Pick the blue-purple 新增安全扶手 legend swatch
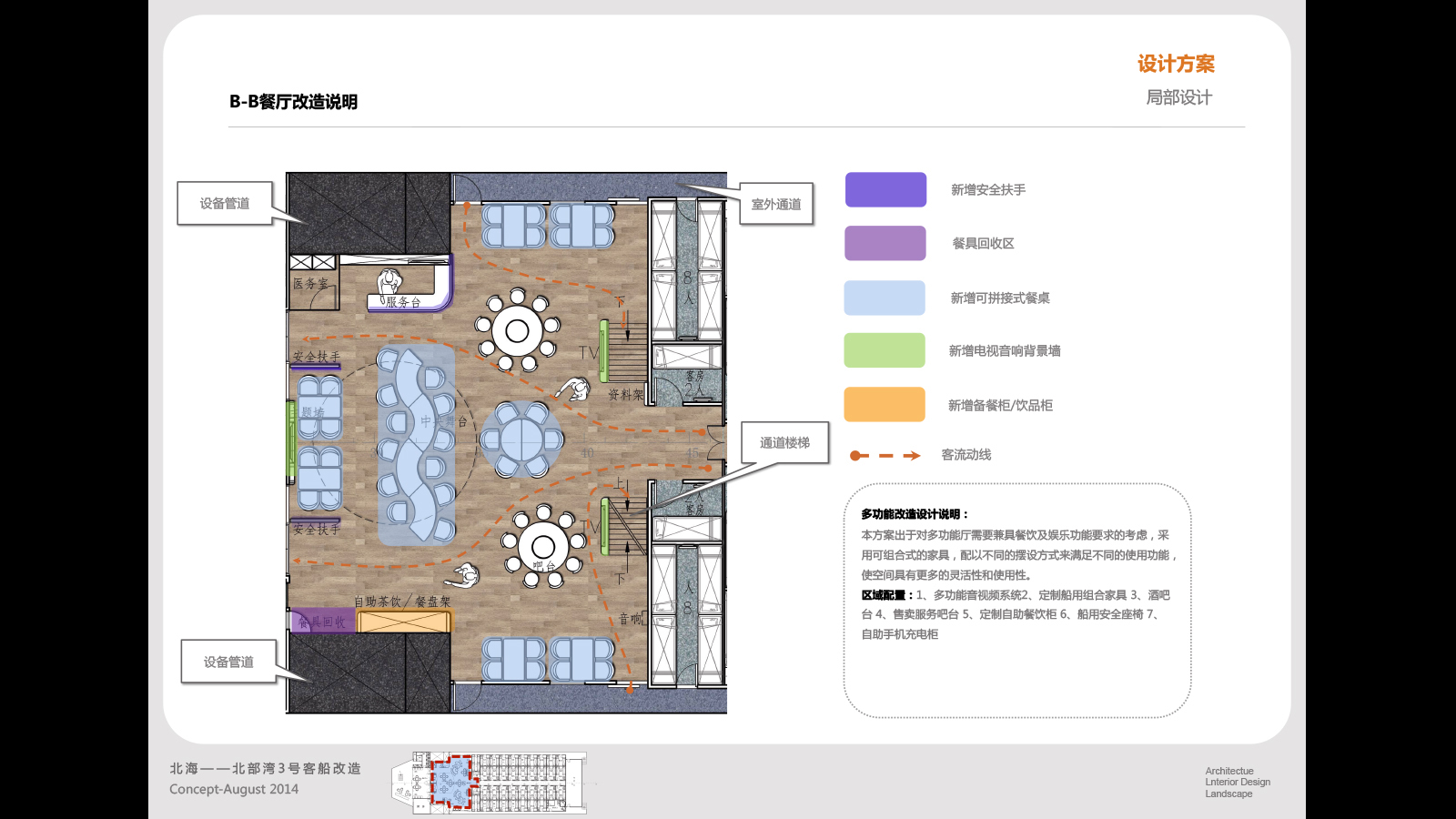 [x=885, y=190]
